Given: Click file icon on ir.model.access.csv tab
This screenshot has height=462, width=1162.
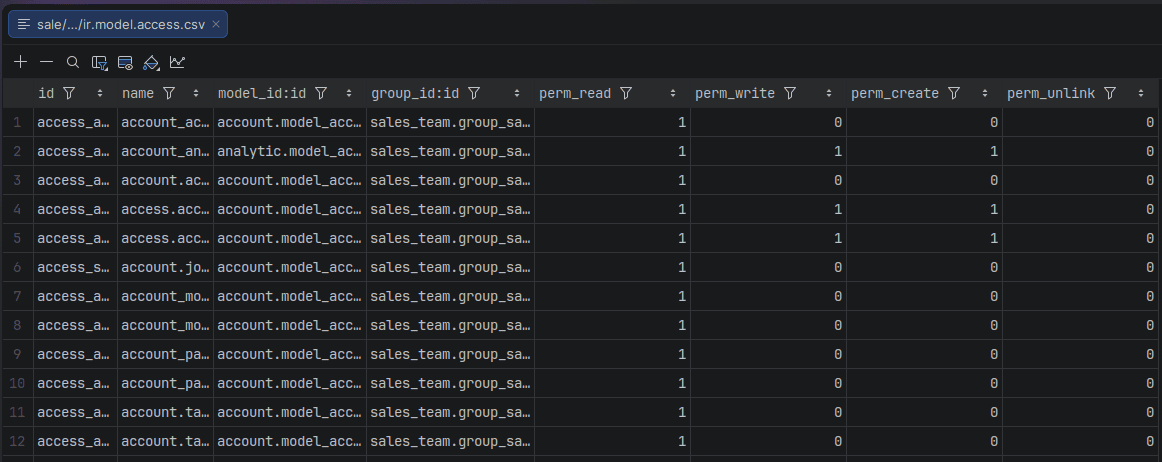Looking at the screenshot, I should tap(24, 24).
